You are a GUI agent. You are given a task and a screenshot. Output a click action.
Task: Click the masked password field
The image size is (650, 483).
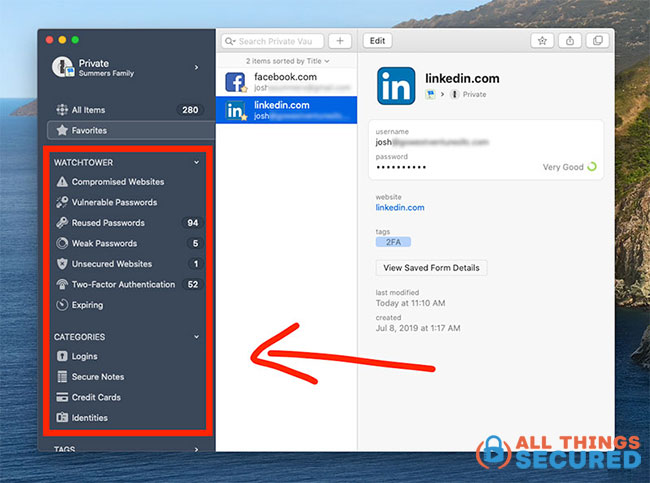(x=401, y=167)
